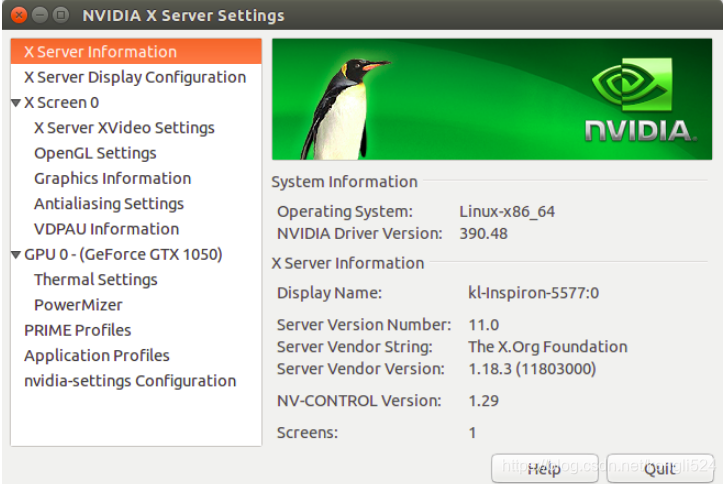The height and width of the screenshot is (484, 726).
Task: Open nvidia-settings Configuration page
Action: (130, 381)
